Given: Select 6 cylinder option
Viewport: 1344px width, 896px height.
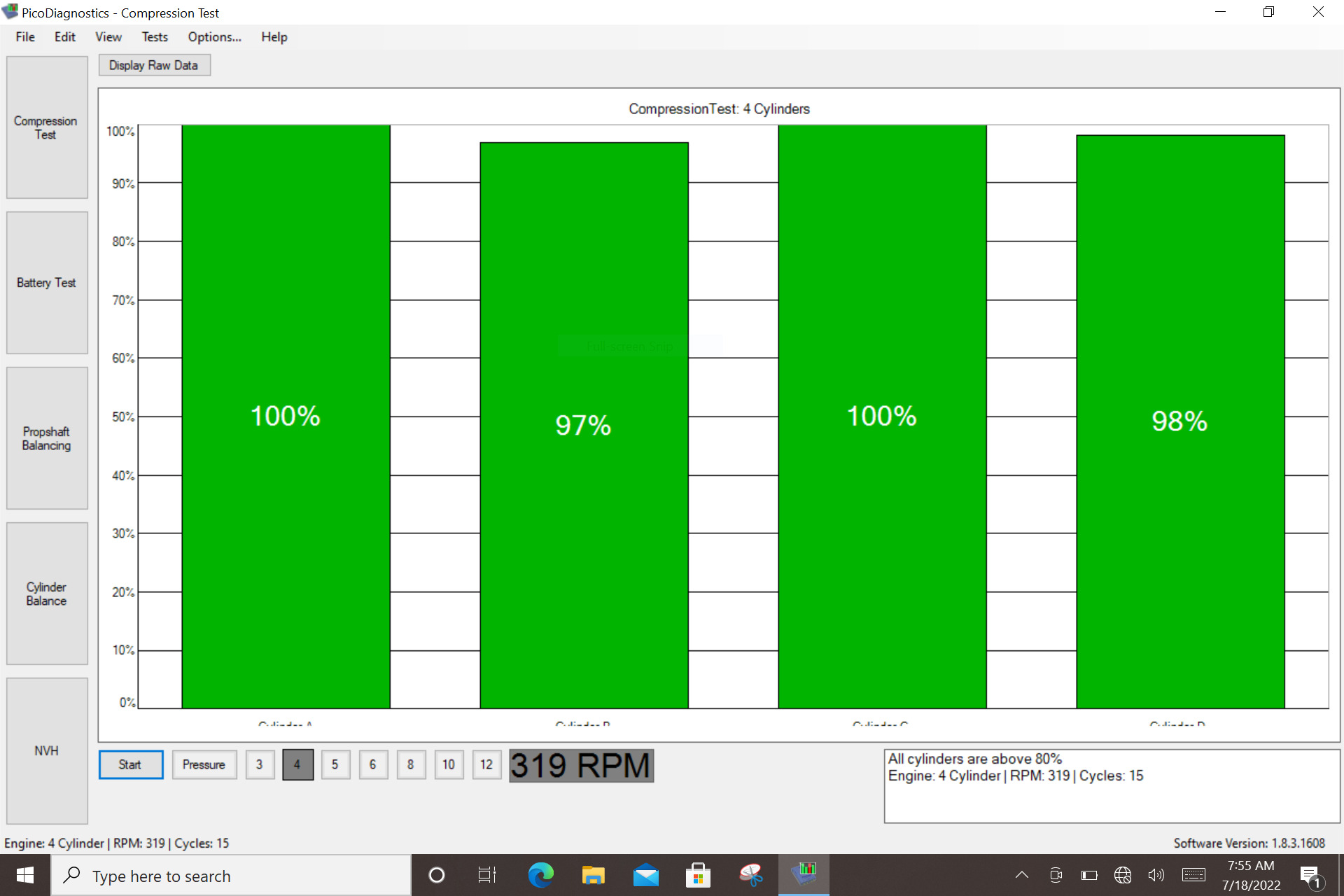Looking at the screenshot, I should tap(373, 764).
